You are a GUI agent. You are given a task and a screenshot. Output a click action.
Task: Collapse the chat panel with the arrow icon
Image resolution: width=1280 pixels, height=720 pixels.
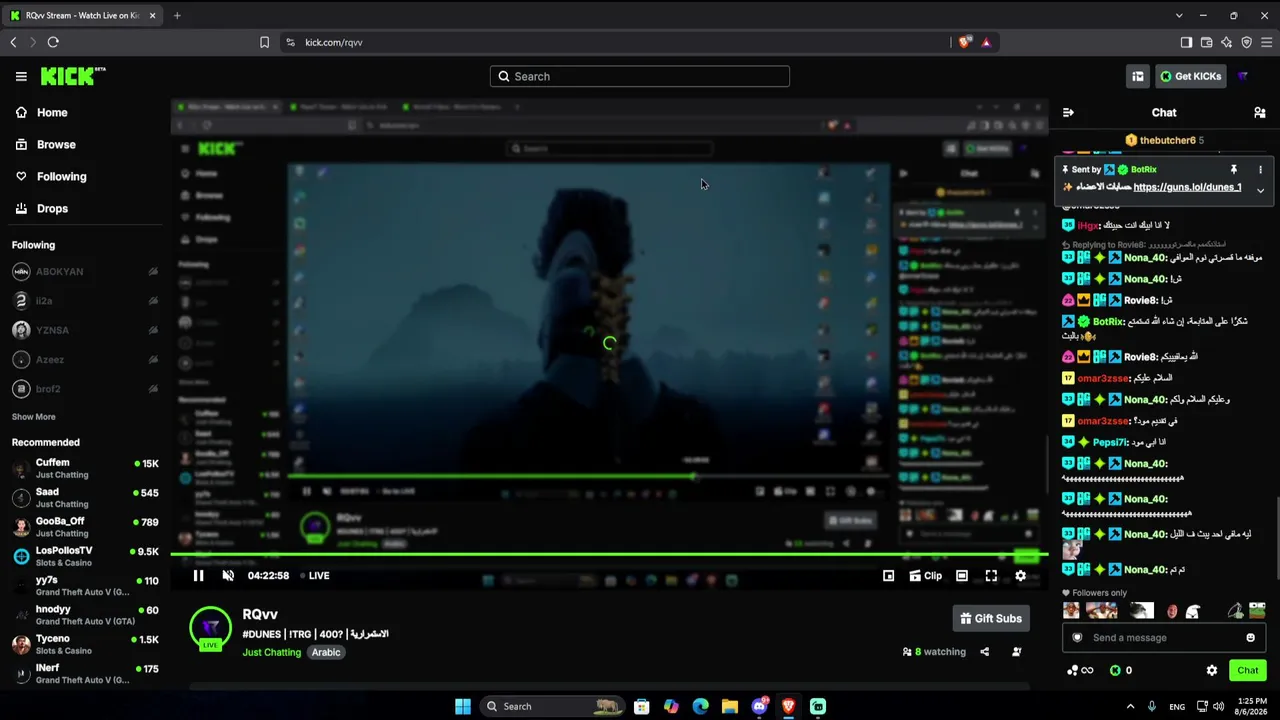coord(1068,113)
